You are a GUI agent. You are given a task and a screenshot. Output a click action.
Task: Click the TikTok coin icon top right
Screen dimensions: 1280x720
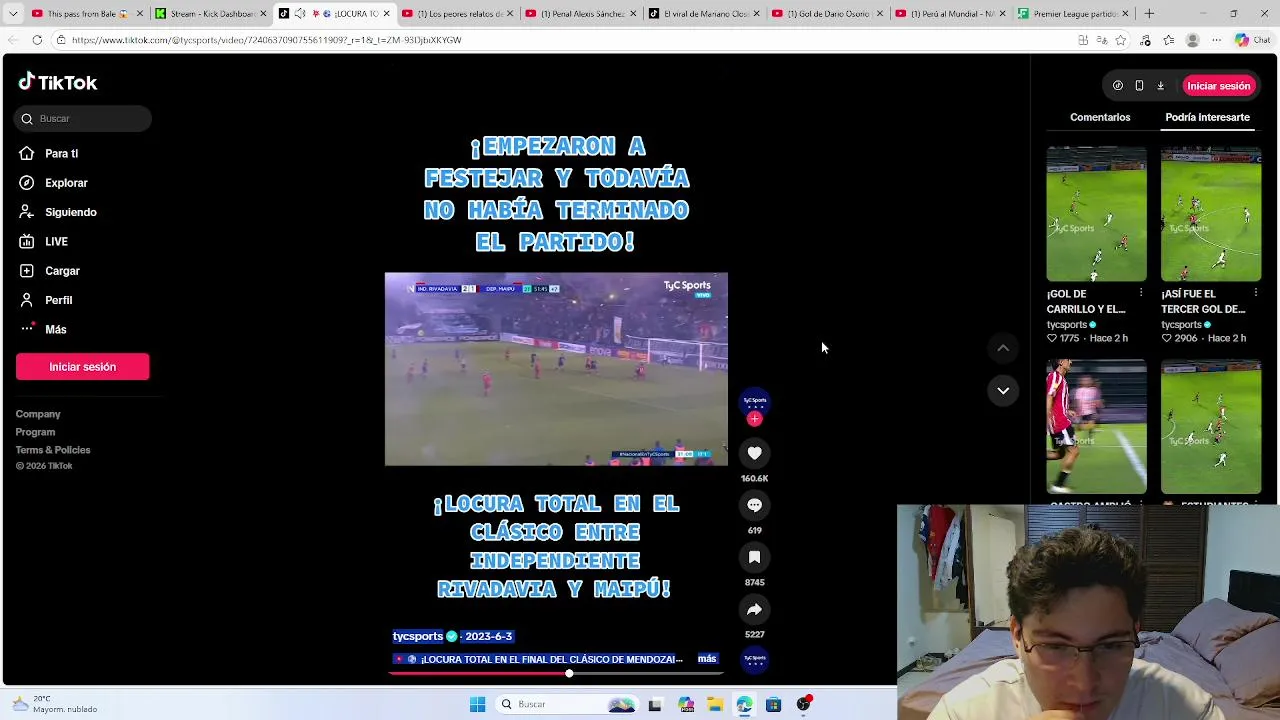[x=1118, y=86]
